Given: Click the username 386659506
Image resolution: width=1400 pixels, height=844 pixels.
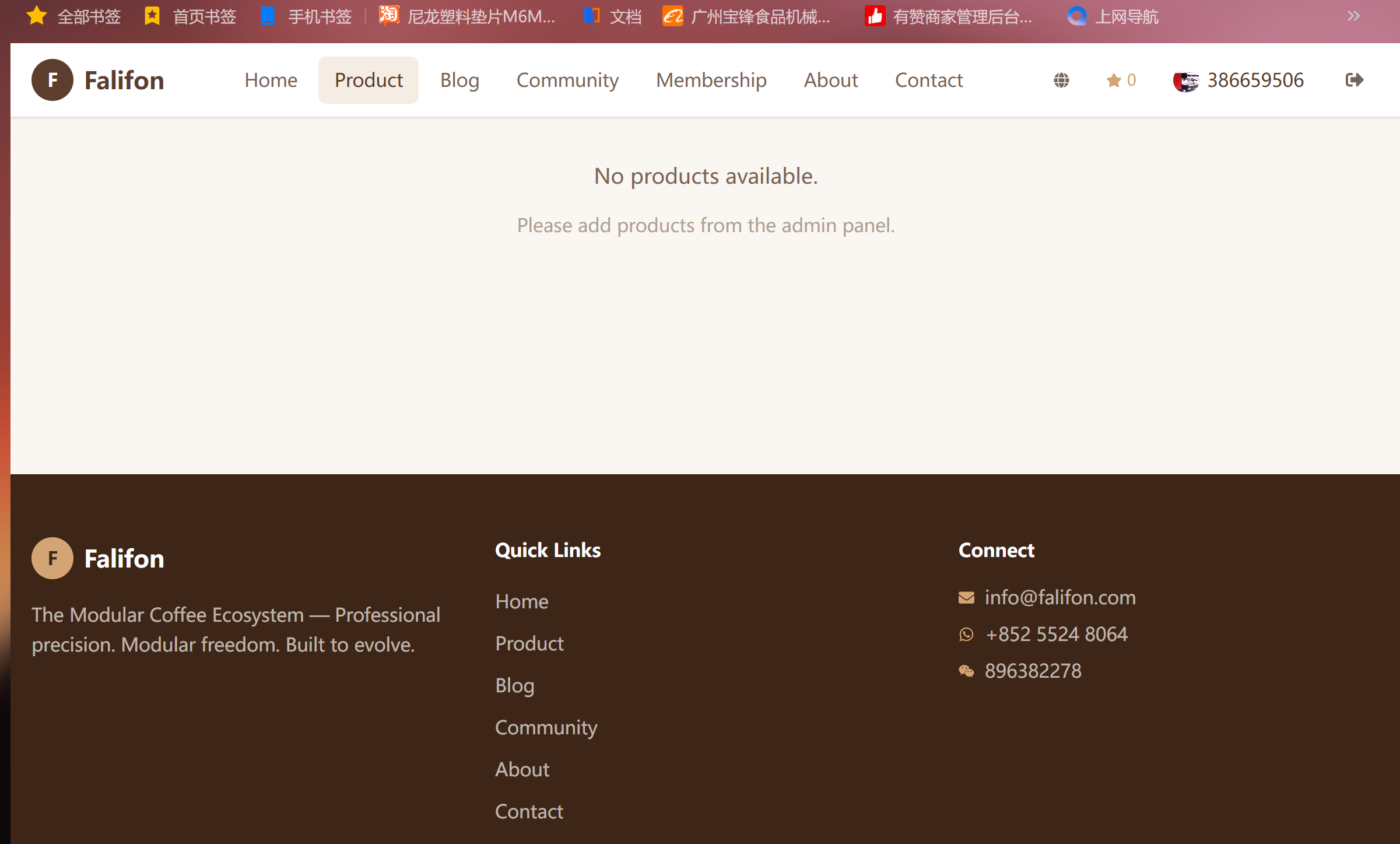Looking at the screenshot, I should click(x=1255, y=80).
